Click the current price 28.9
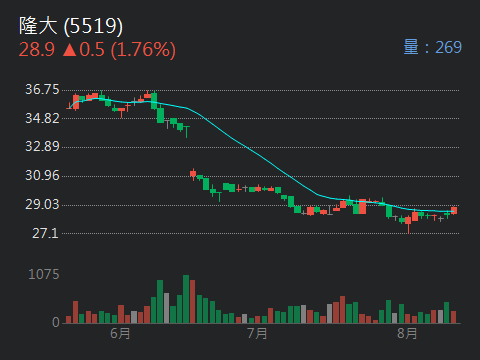The height and width of the screenshot is (360, 480). tap(37, 50)
